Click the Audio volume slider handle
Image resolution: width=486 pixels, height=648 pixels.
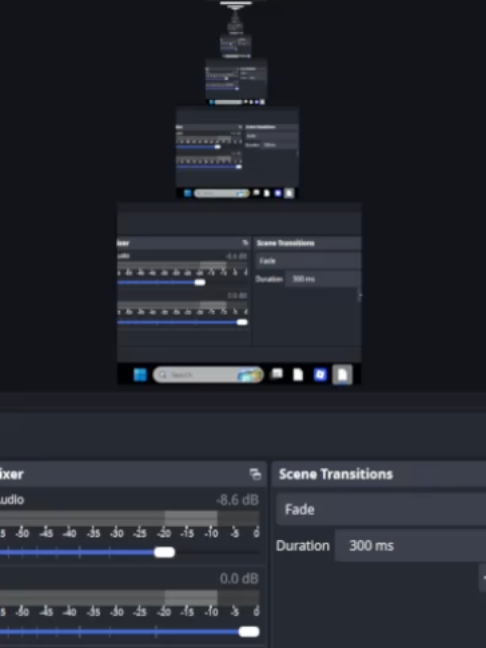point(164,552)
